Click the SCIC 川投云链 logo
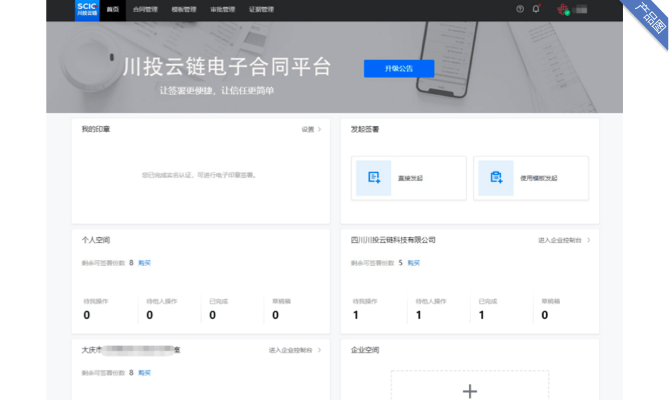 87,9
